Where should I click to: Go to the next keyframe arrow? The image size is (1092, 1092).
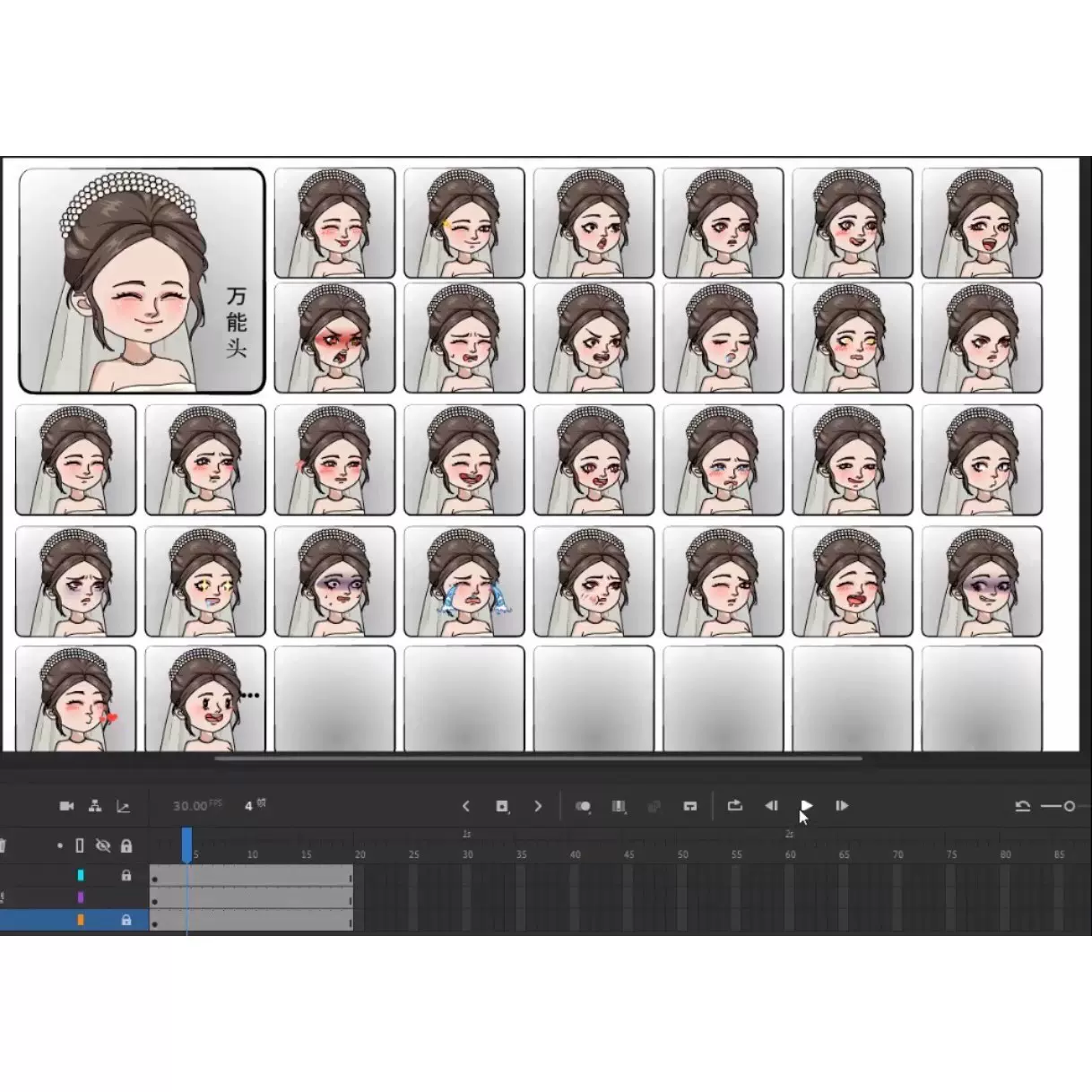pyautogui.click(x=538, y=806)
